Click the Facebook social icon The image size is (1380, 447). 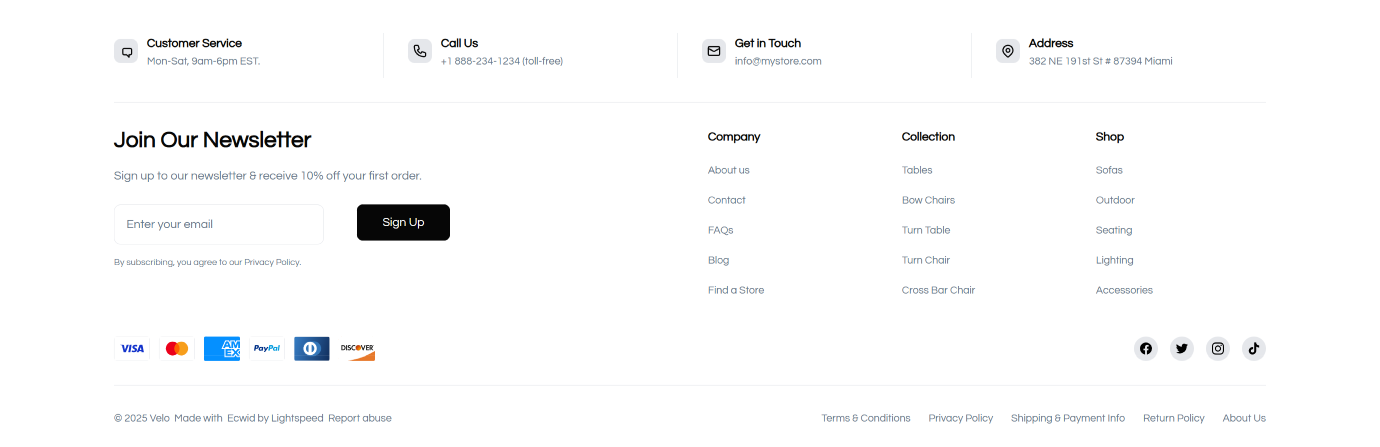tap(1146, 349)
